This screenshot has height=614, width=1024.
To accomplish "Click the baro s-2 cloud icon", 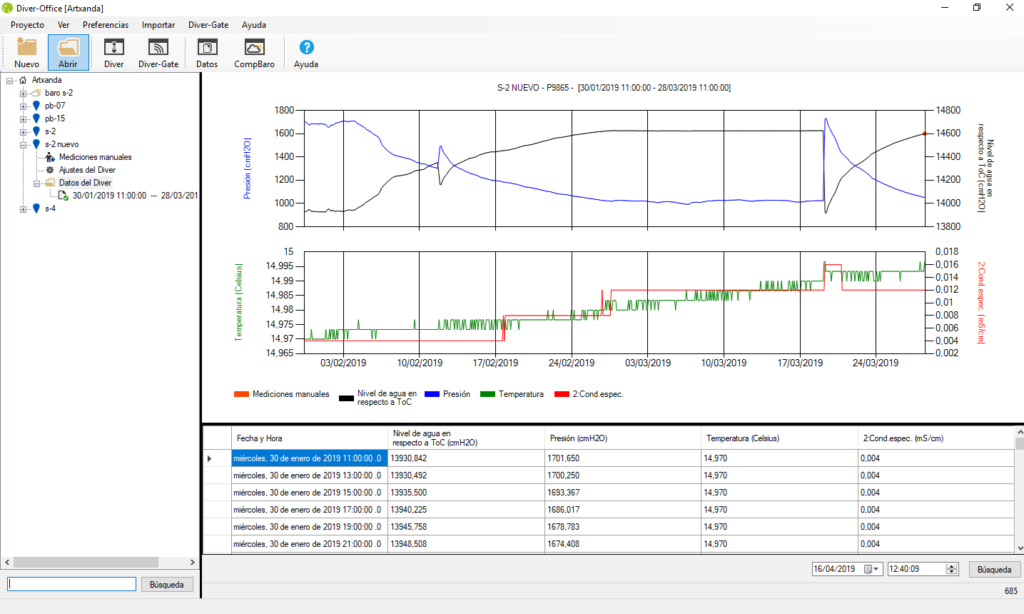I will point(36,93).
